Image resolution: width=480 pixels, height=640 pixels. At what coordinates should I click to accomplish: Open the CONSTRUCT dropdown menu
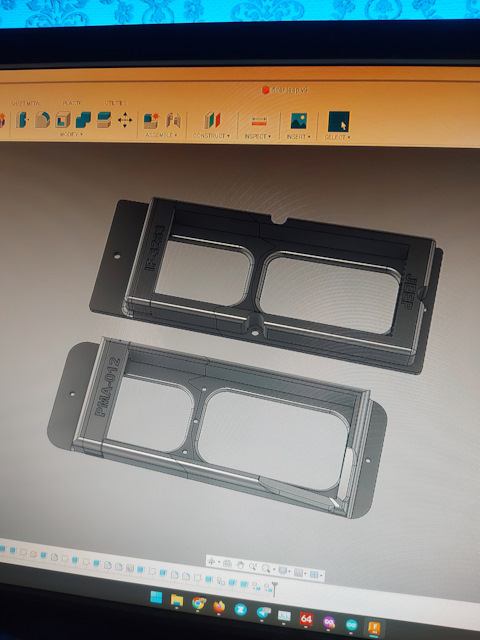point(211,136)
